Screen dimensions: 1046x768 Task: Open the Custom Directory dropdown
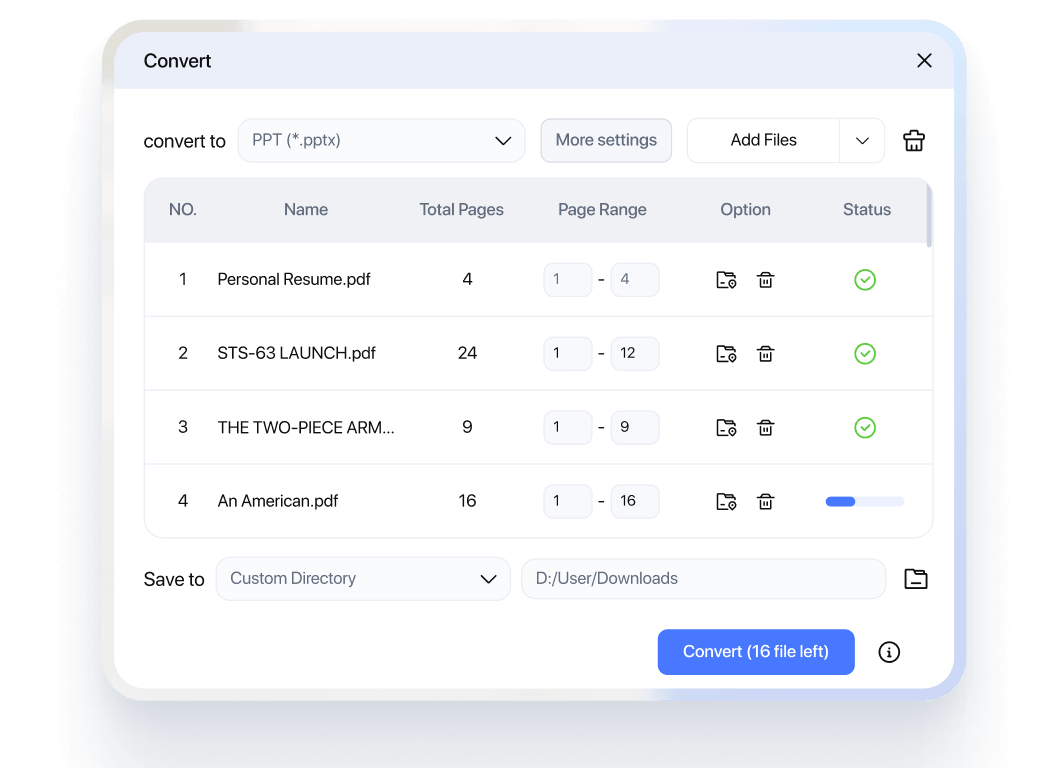click(x=363, y=578)
